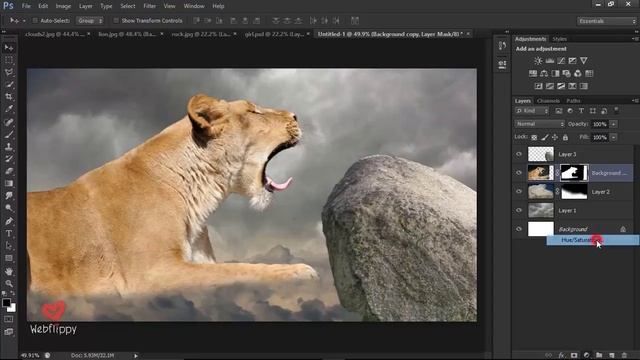Add a Photo Filter adjustment

pyautogui.click(x=567, y=73)
